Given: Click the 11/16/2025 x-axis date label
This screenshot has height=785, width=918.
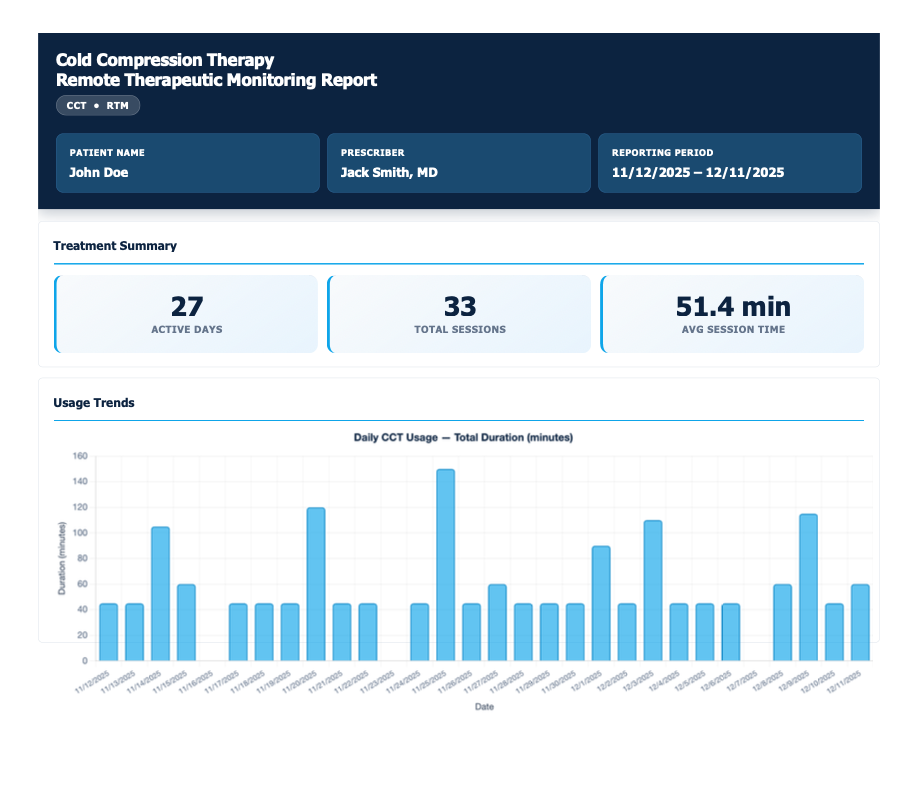Looking at the screenshot, I should (197, 682).
